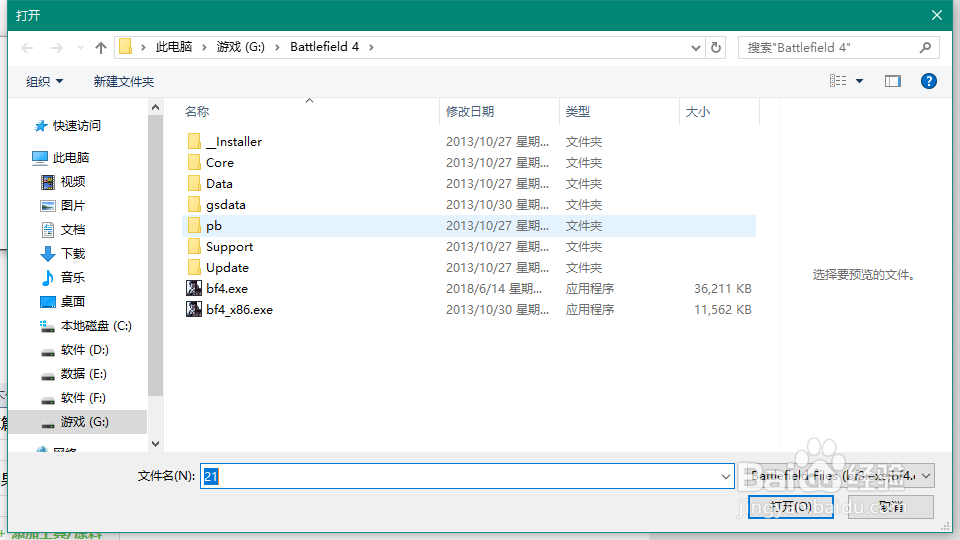960x540 pixels.
Task: Select 快速访问 in navigation pane
Action: pos(76,126)
